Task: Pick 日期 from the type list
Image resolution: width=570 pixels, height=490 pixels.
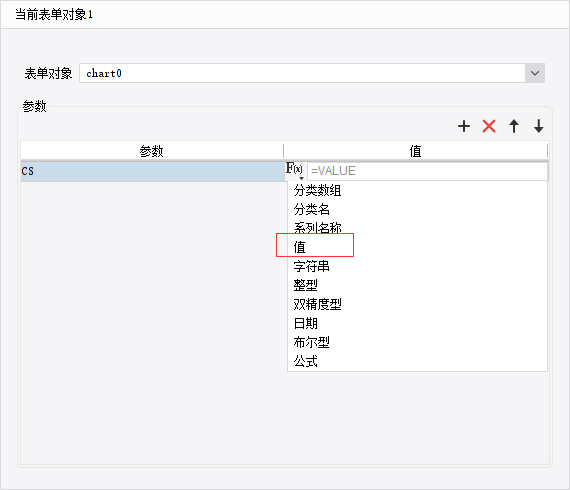Action: (x=417, y=323)
